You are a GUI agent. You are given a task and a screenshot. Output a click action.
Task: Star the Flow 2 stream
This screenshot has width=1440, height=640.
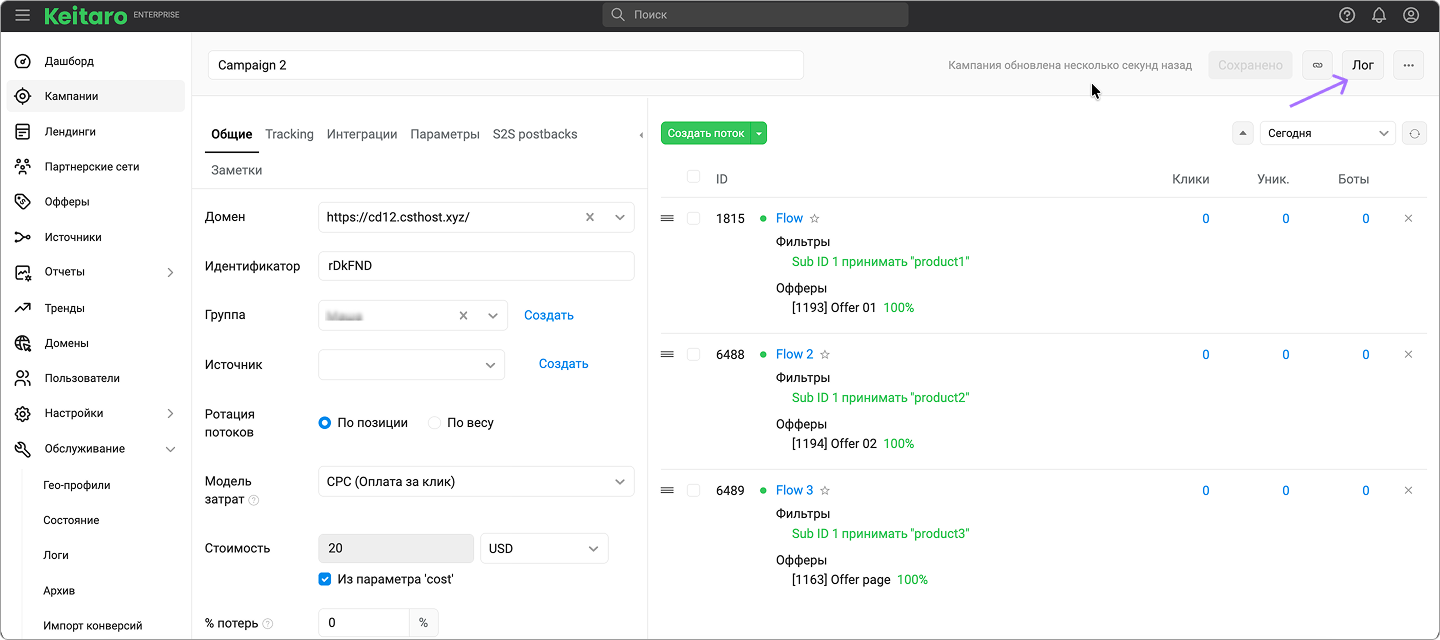[825, 354]
